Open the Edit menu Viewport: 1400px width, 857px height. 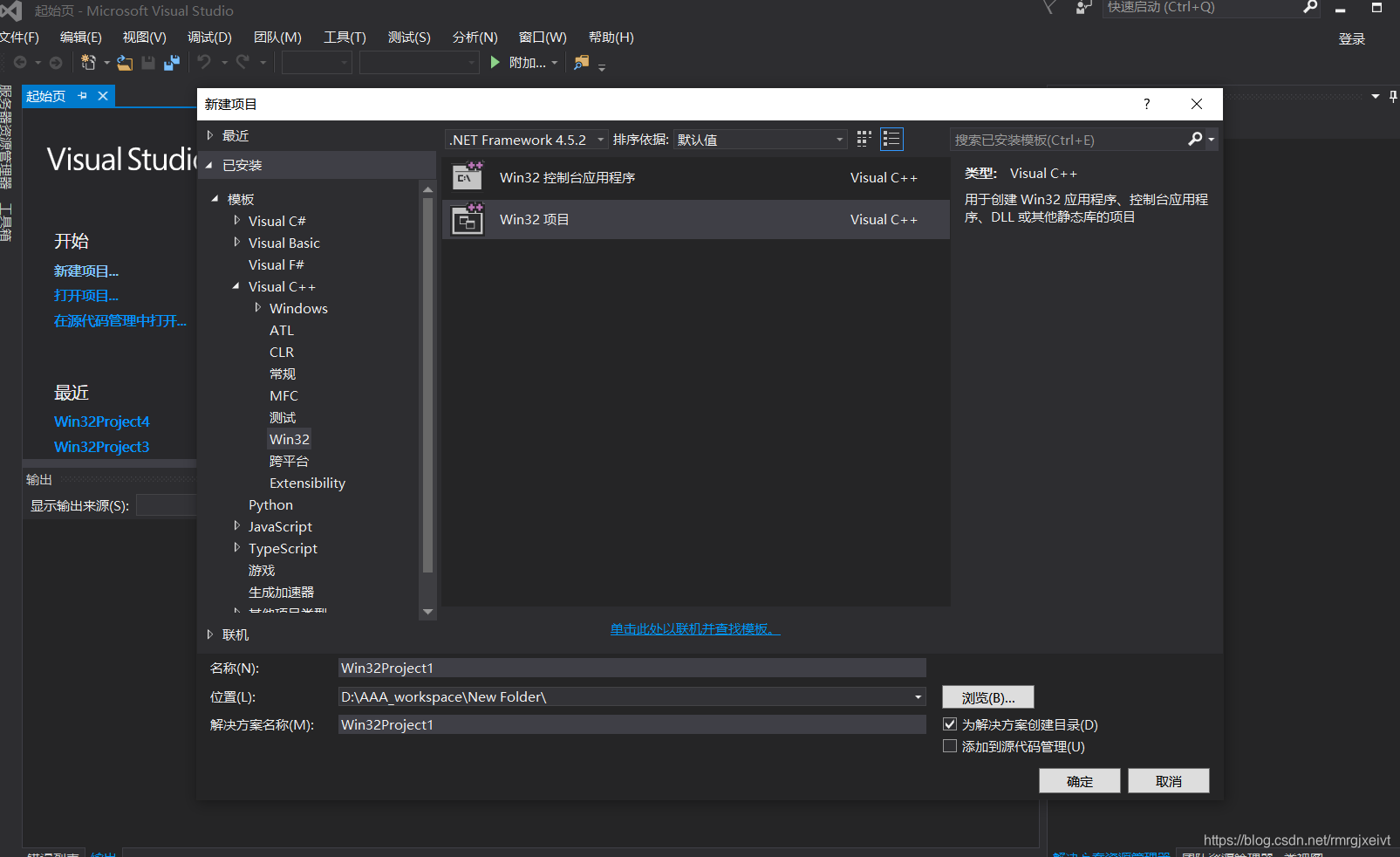(80, 38)
